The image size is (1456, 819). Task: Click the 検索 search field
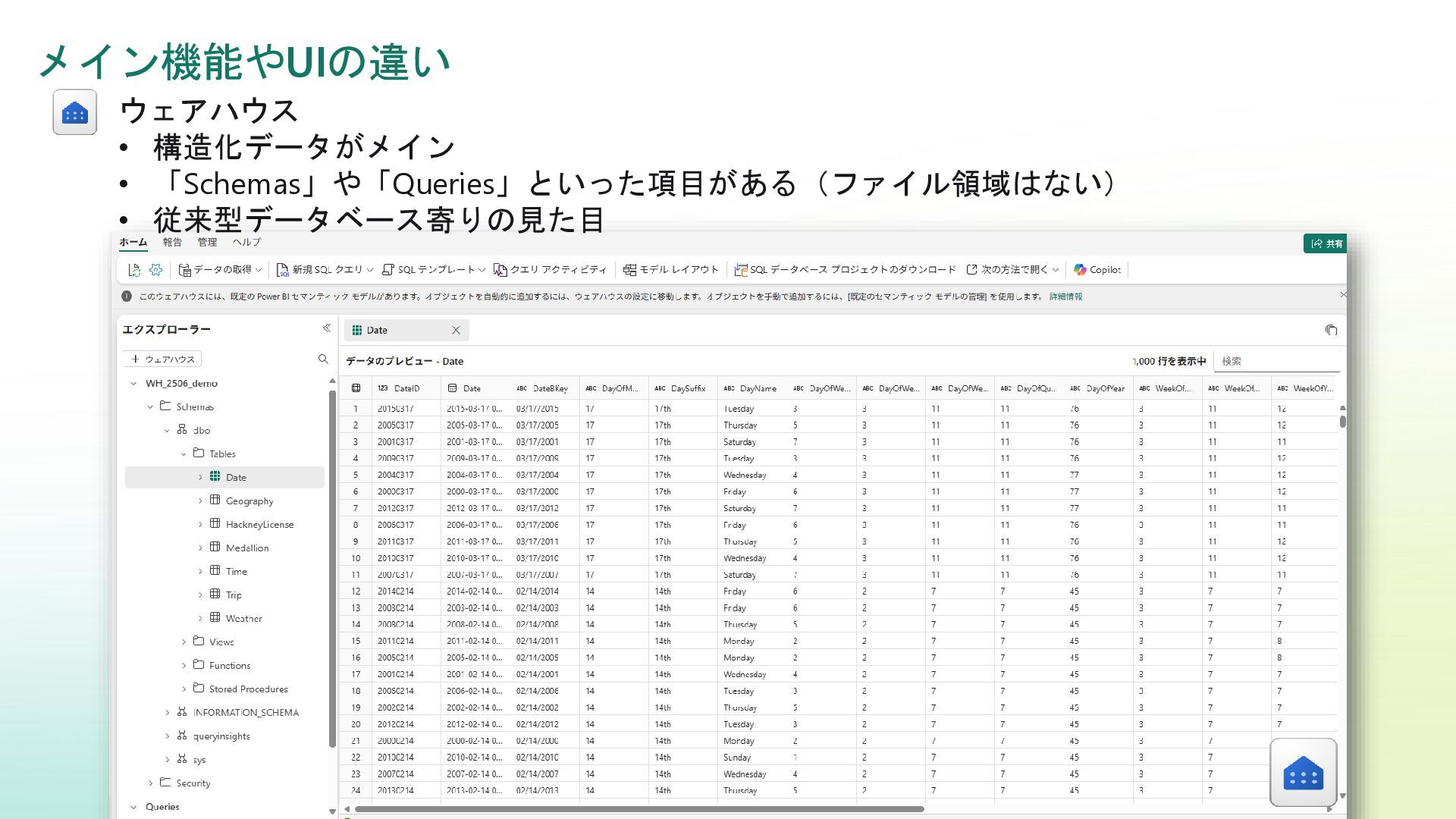click(1277, 361)
